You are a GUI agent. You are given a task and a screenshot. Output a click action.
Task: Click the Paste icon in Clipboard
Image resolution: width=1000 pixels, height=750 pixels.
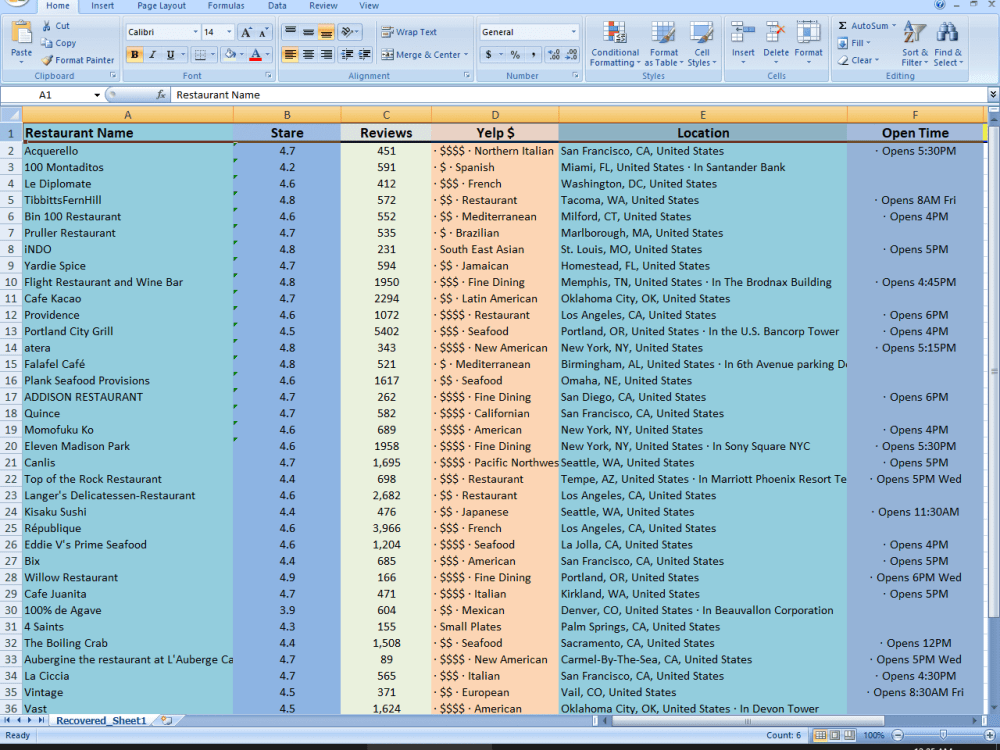(x=21, y=33)
